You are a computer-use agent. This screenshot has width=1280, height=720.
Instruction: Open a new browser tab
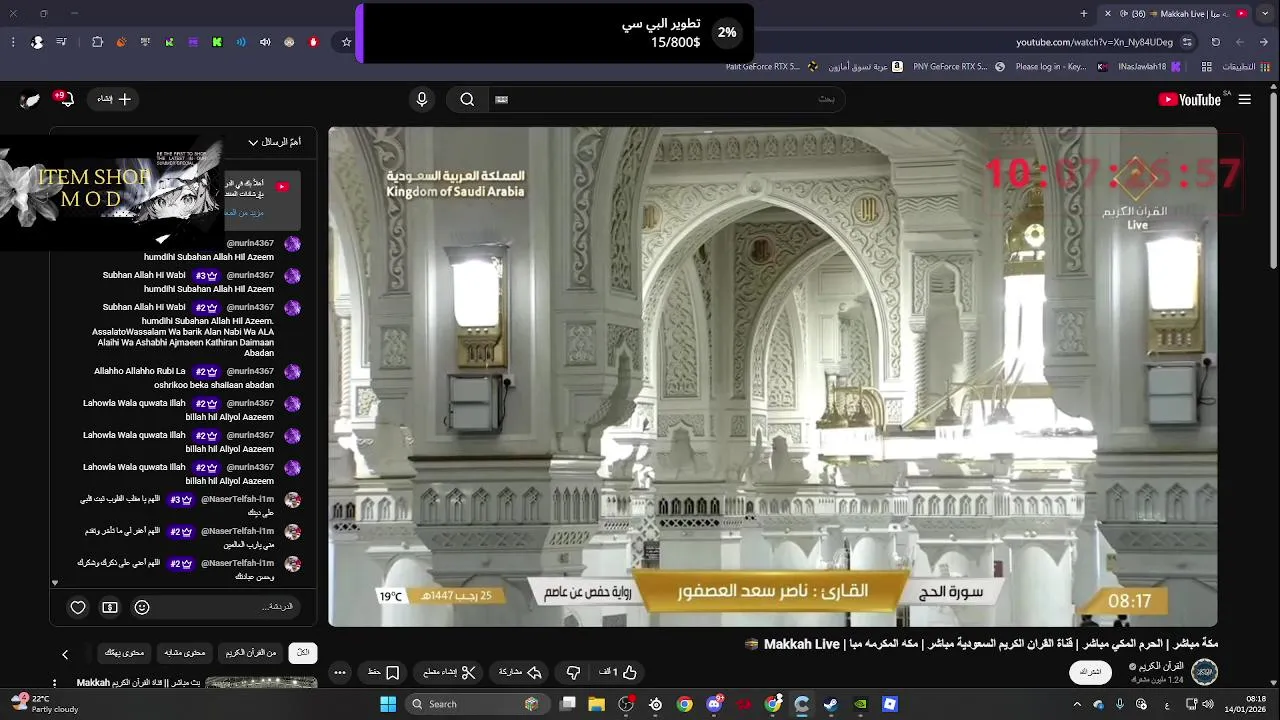pos(1084,13)
